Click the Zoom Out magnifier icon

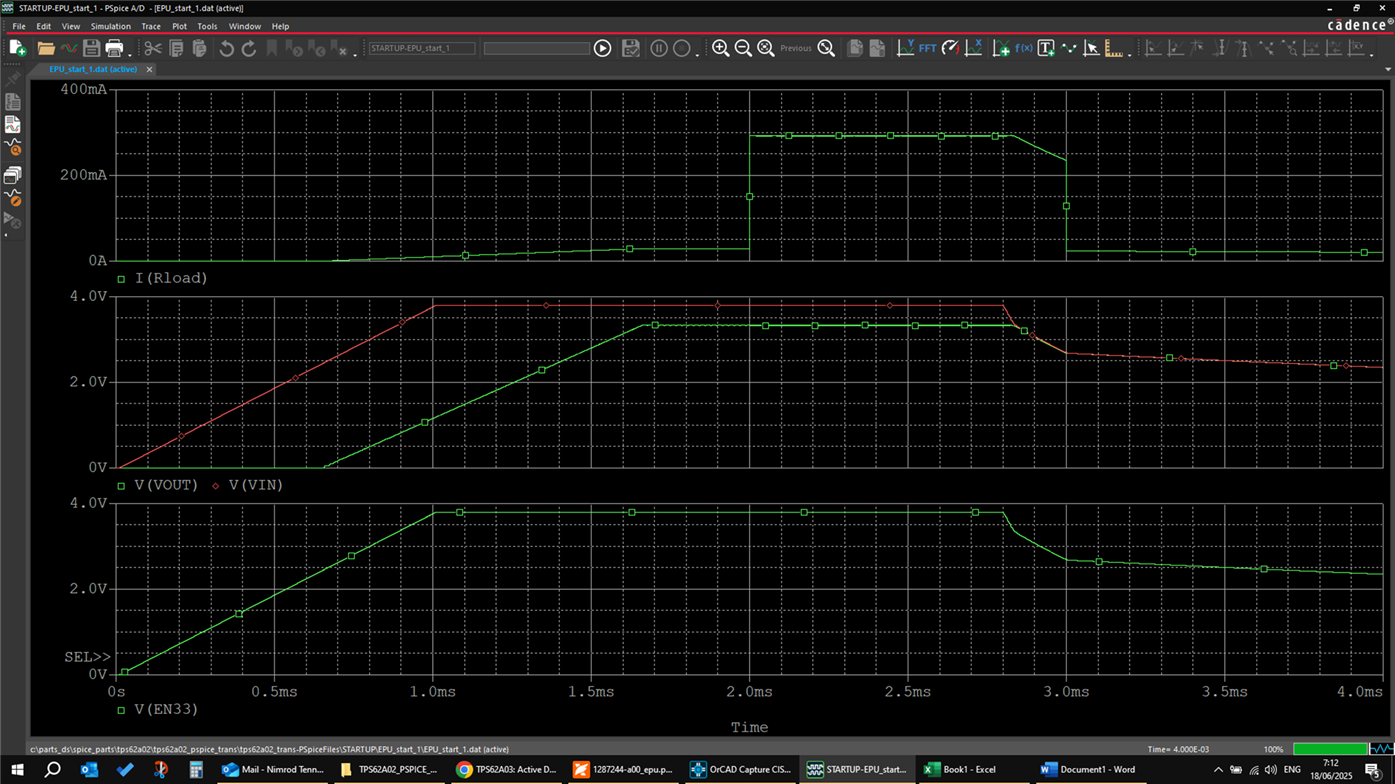(743, 48)
